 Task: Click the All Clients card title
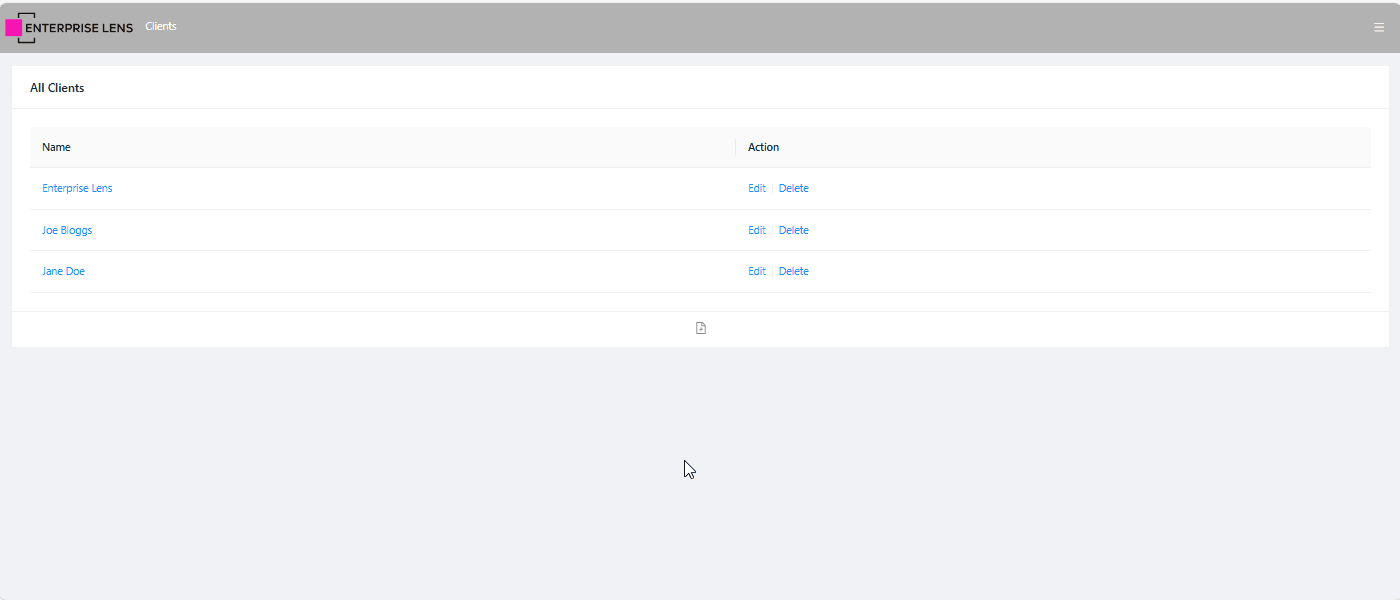point(57,88)
